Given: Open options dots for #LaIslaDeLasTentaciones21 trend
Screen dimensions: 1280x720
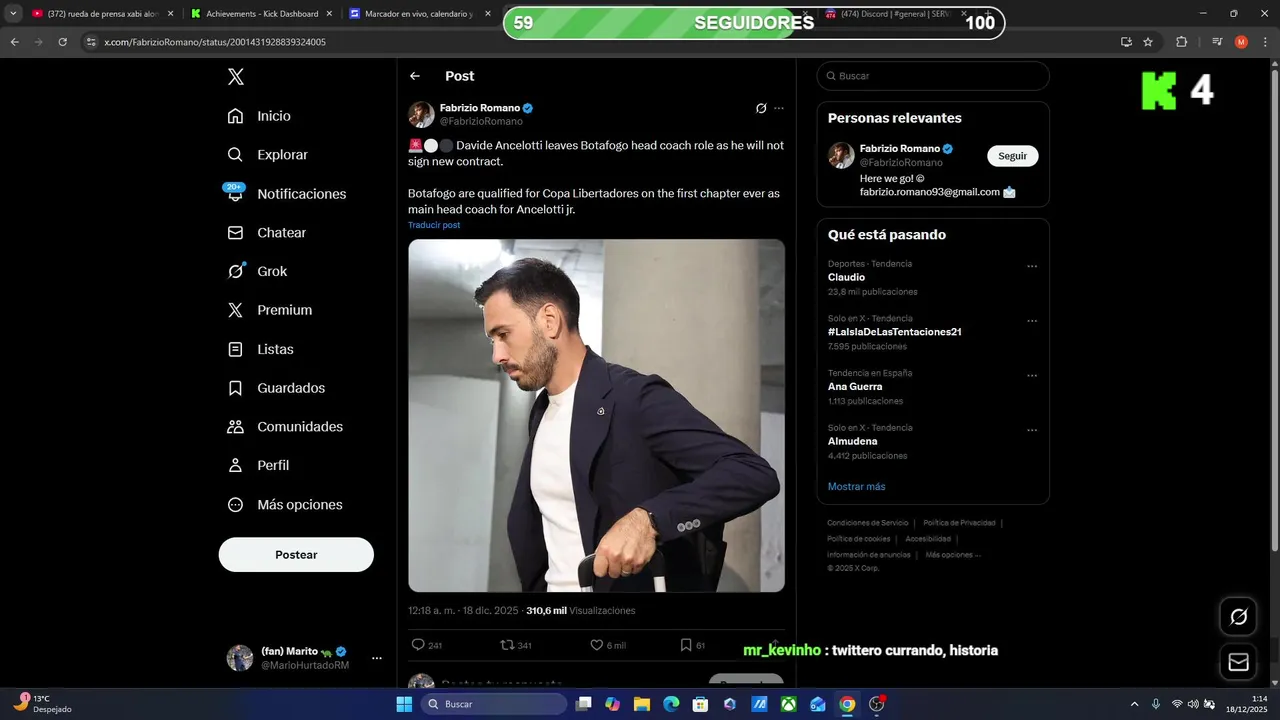Looking at the screenshot, I should pyautogui.click(x=1032, y=321).
